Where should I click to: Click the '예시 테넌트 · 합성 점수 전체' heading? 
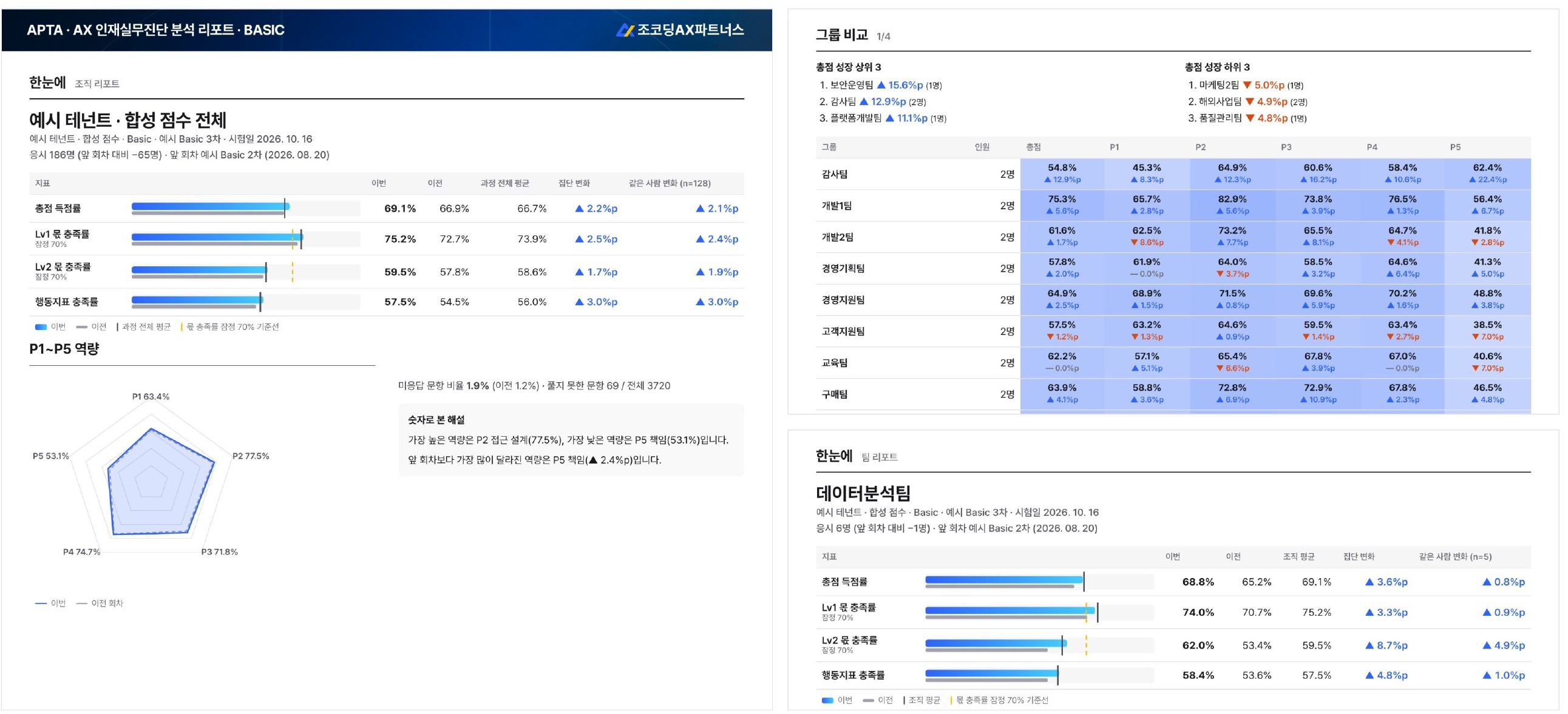click(x=128, y=120)
